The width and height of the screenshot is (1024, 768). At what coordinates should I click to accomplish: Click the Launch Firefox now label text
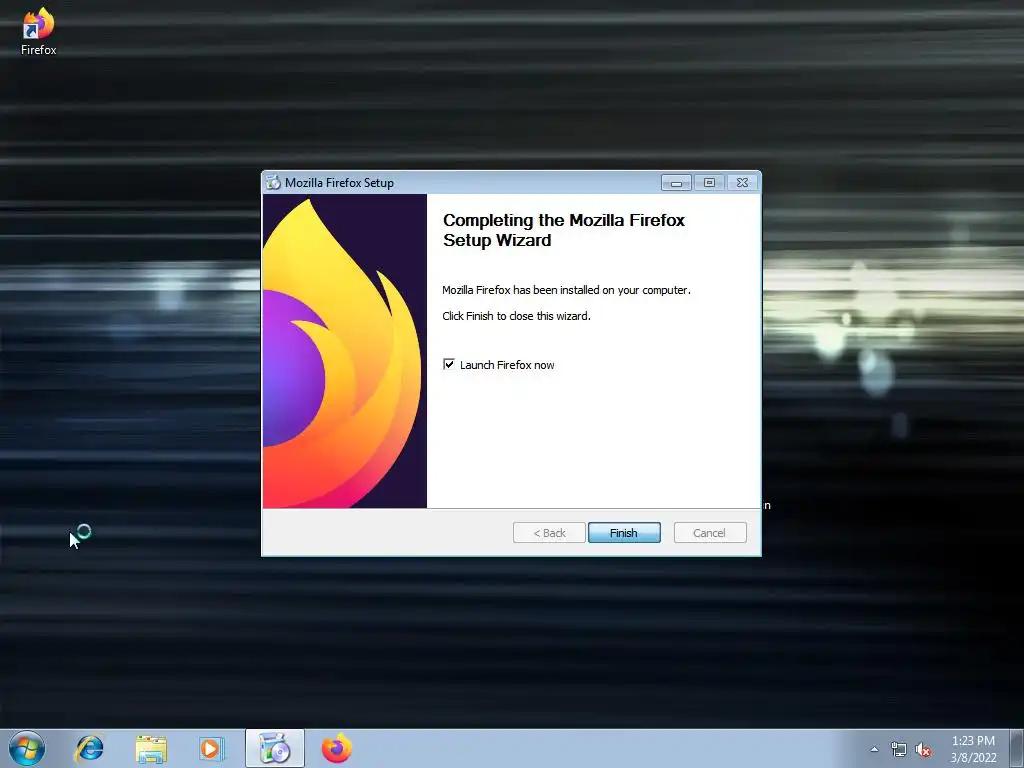507,365
